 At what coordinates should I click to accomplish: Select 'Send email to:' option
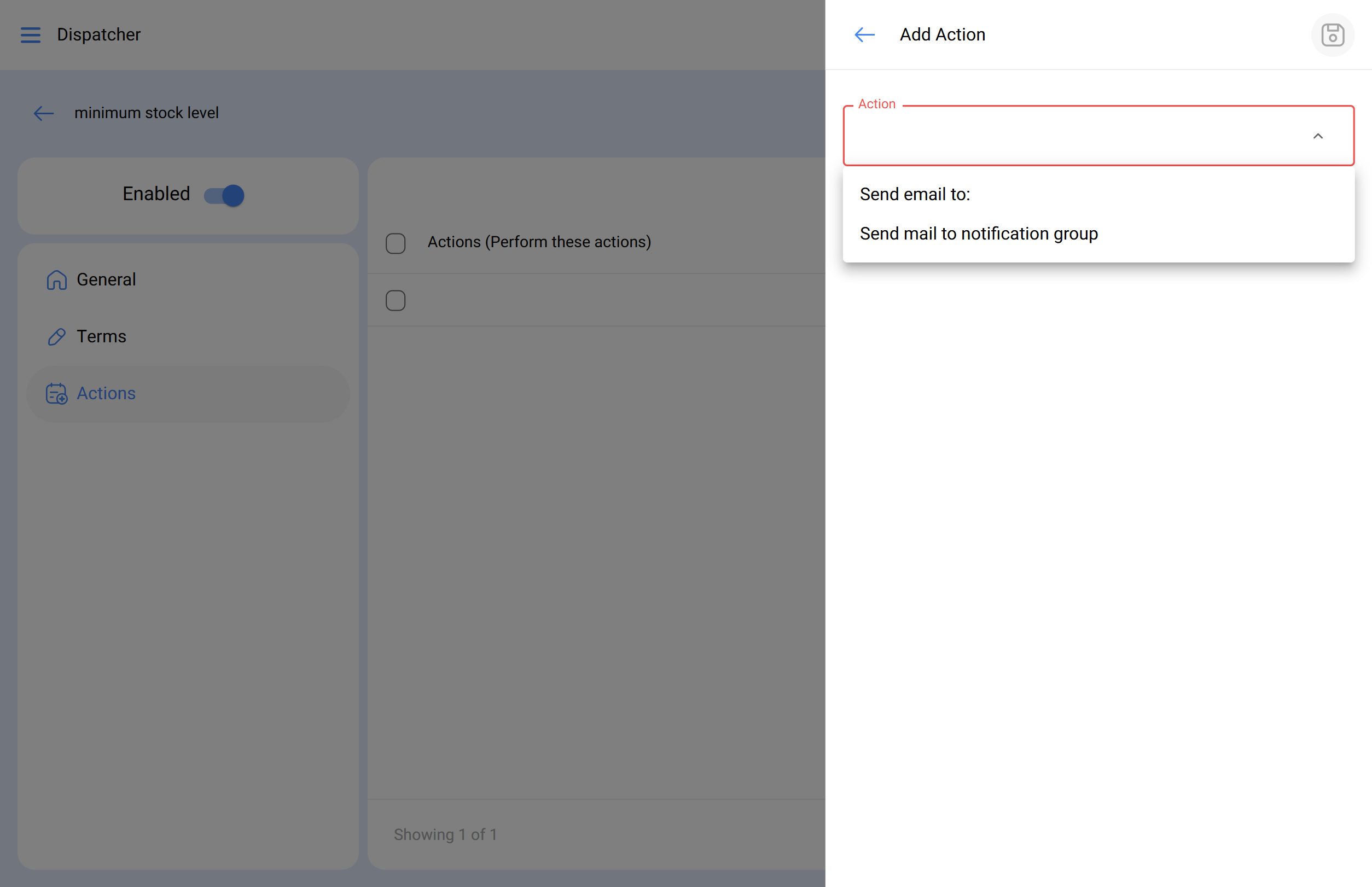coord(915,195)
